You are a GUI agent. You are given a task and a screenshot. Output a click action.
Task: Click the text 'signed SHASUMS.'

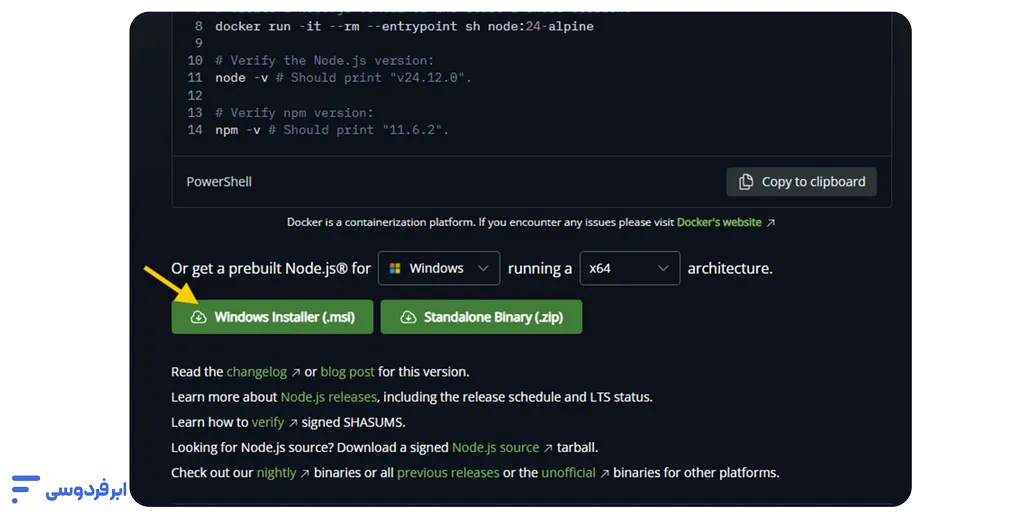[353, 422]
